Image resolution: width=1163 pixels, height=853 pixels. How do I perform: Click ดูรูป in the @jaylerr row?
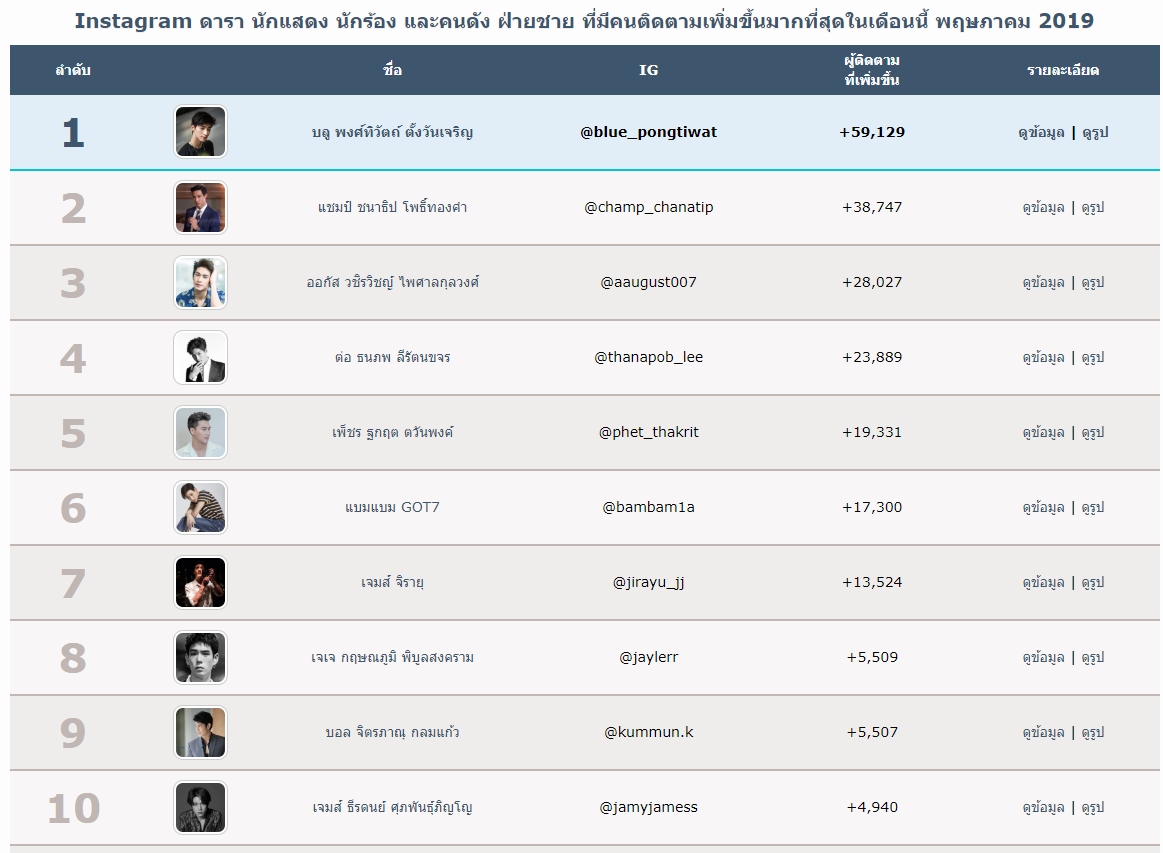[x=1093, y=657]
